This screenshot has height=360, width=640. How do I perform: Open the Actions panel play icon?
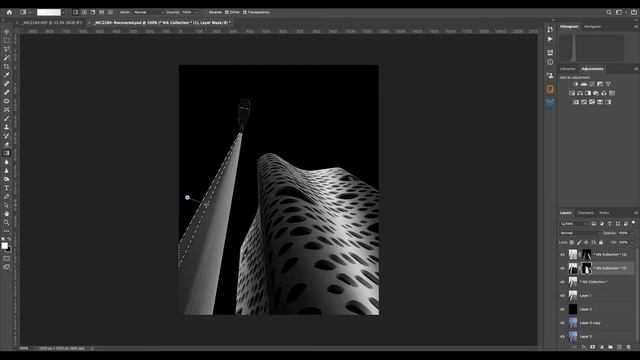tap(550, 39)
